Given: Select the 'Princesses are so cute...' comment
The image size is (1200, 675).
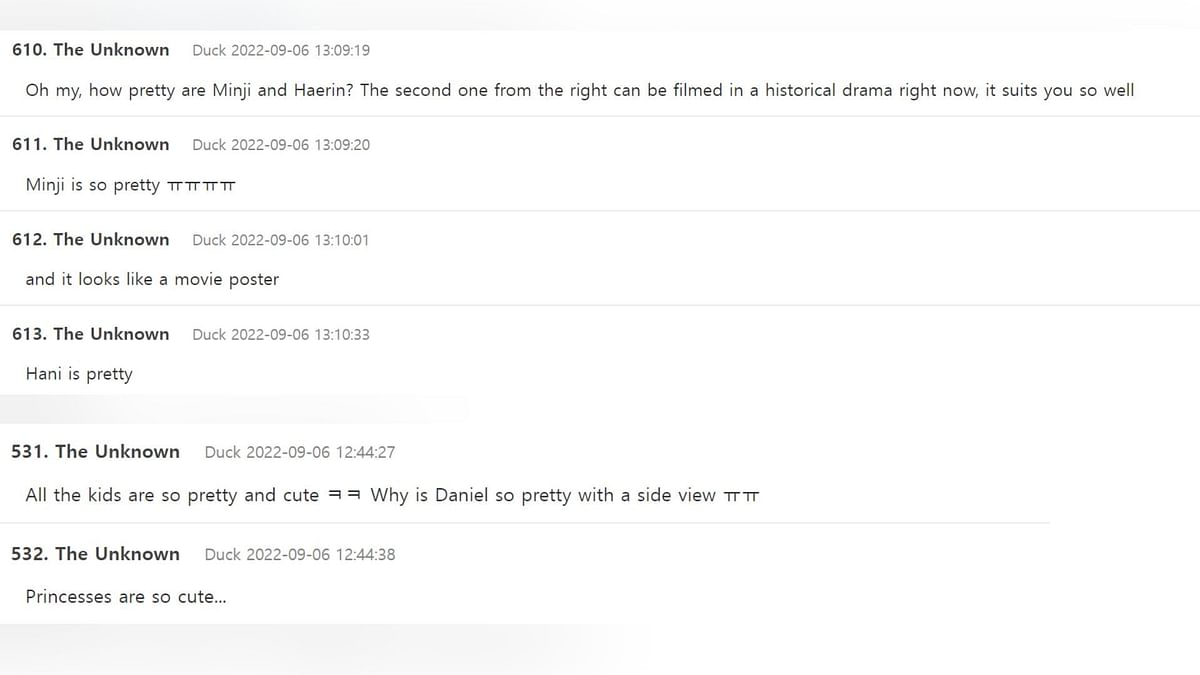Looking at the screenshot, I should point(126,596).
